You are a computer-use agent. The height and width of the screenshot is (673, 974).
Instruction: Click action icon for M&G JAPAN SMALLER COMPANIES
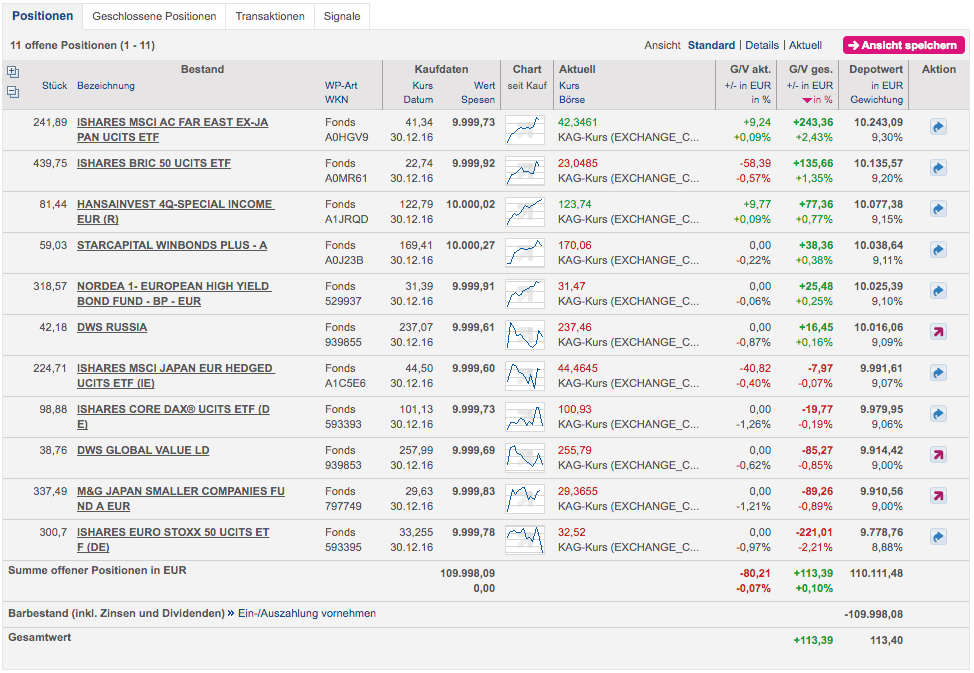[938, 496]
